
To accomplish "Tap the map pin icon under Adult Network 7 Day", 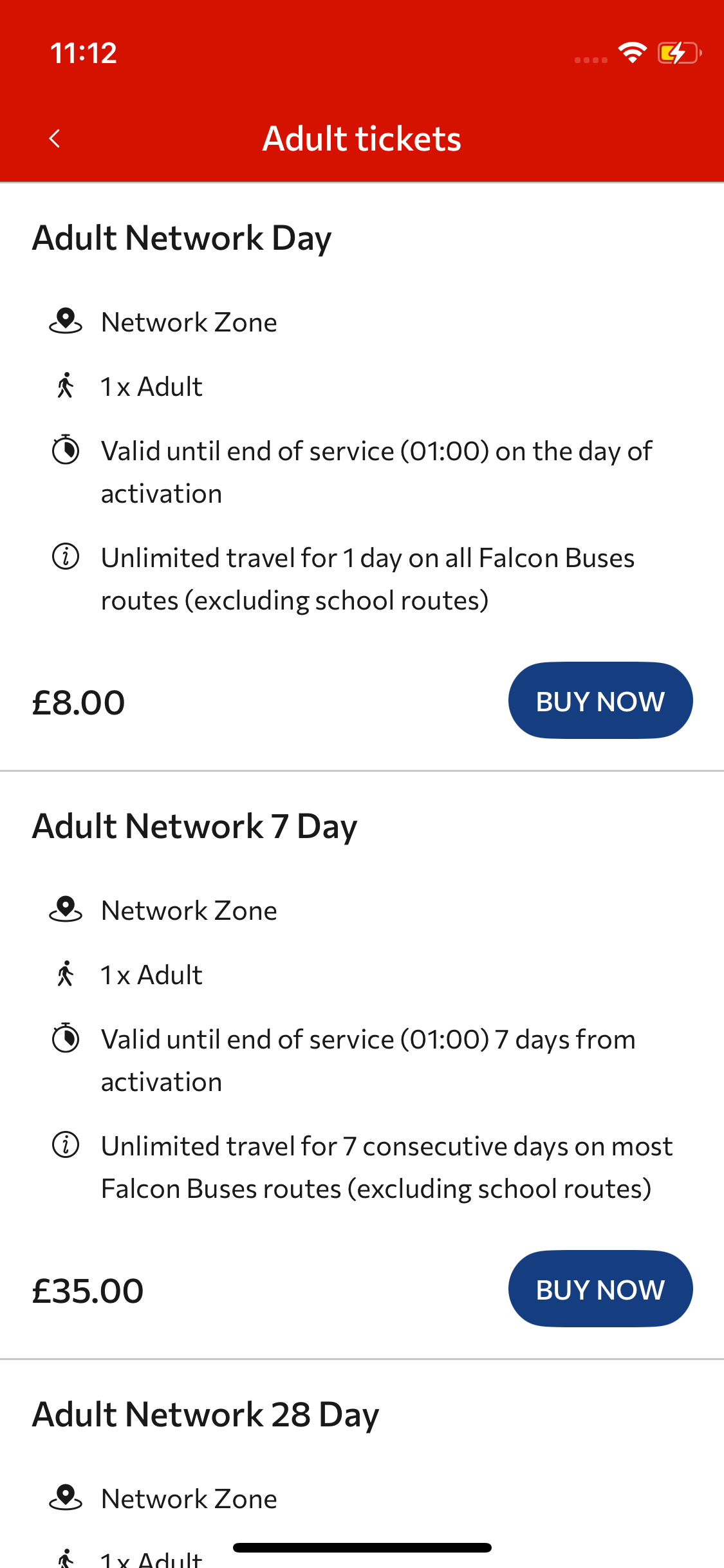I will tap(66, 910).
